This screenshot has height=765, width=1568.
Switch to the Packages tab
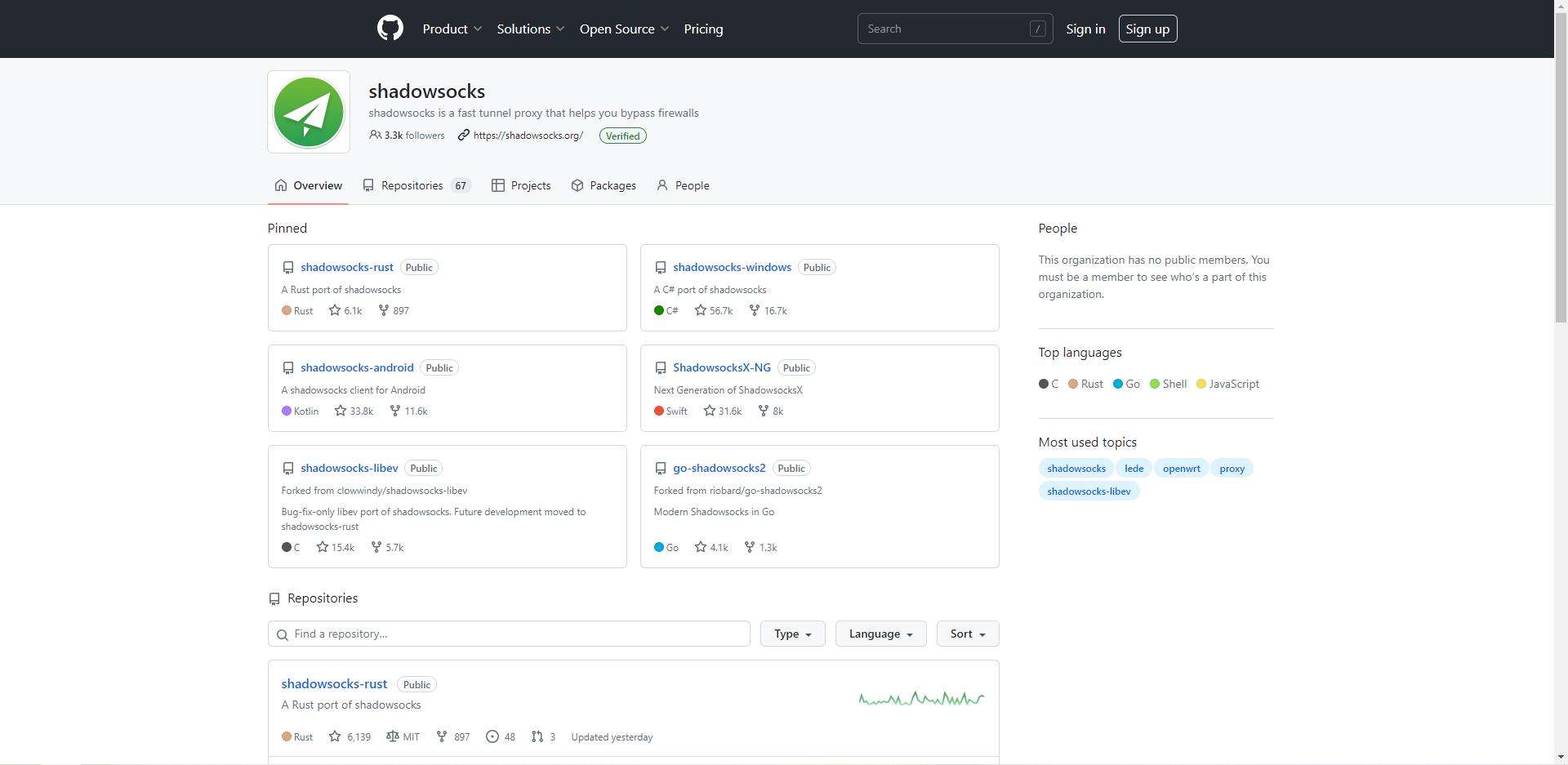coord(604,185)
